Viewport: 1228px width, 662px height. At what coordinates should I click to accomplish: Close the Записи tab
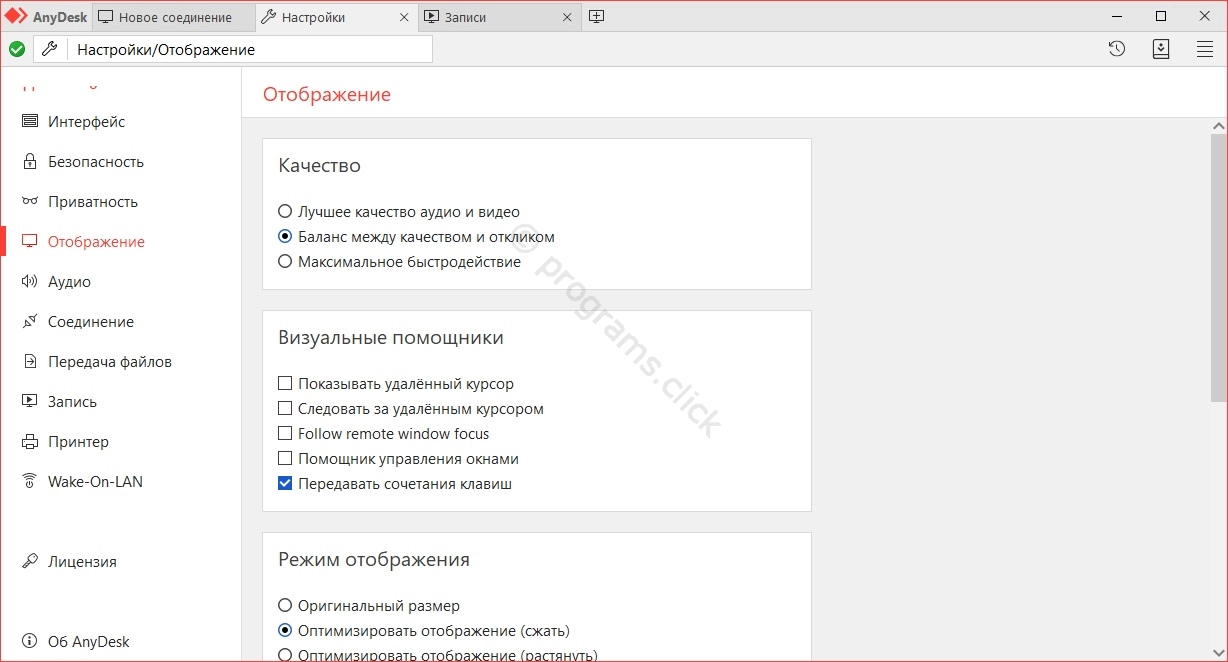(567, 17)
